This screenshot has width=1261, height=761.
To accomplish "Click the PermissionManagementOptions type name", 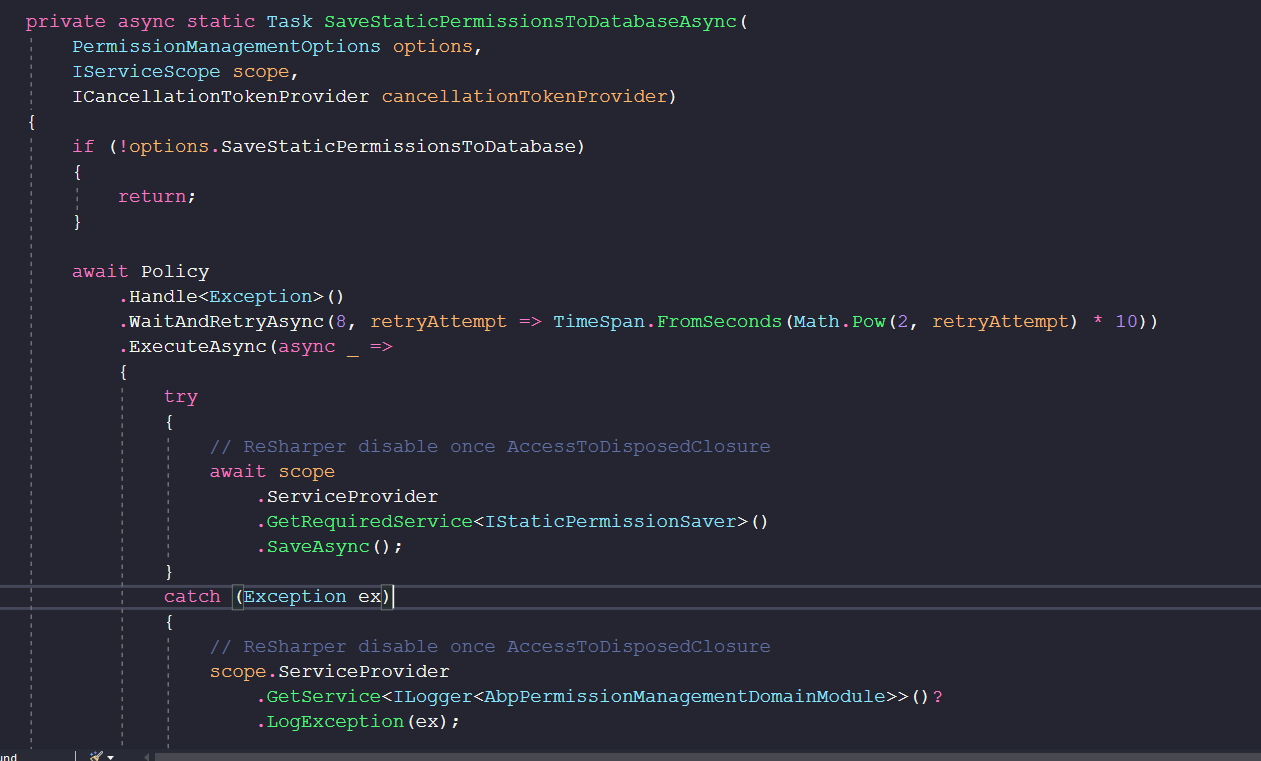I will [x=226, y=46].
